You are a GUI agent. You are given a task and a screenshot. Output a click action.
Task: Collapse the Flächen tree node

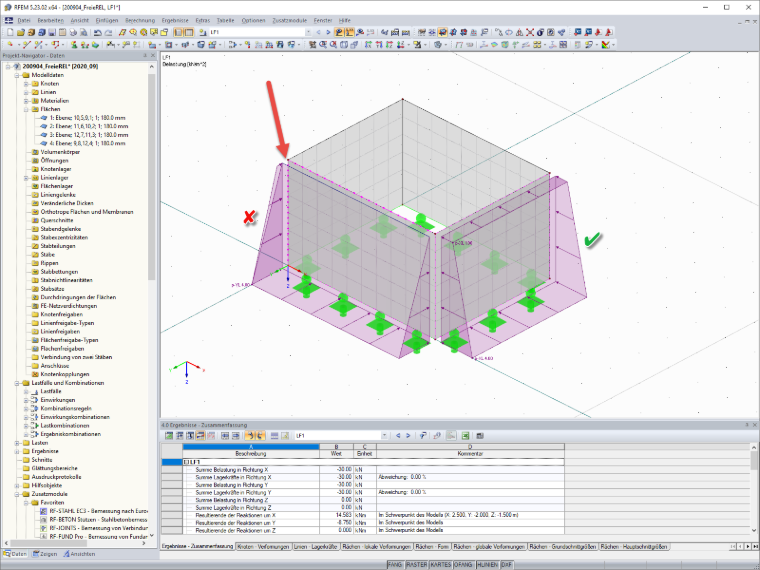(x=26, y=109)
